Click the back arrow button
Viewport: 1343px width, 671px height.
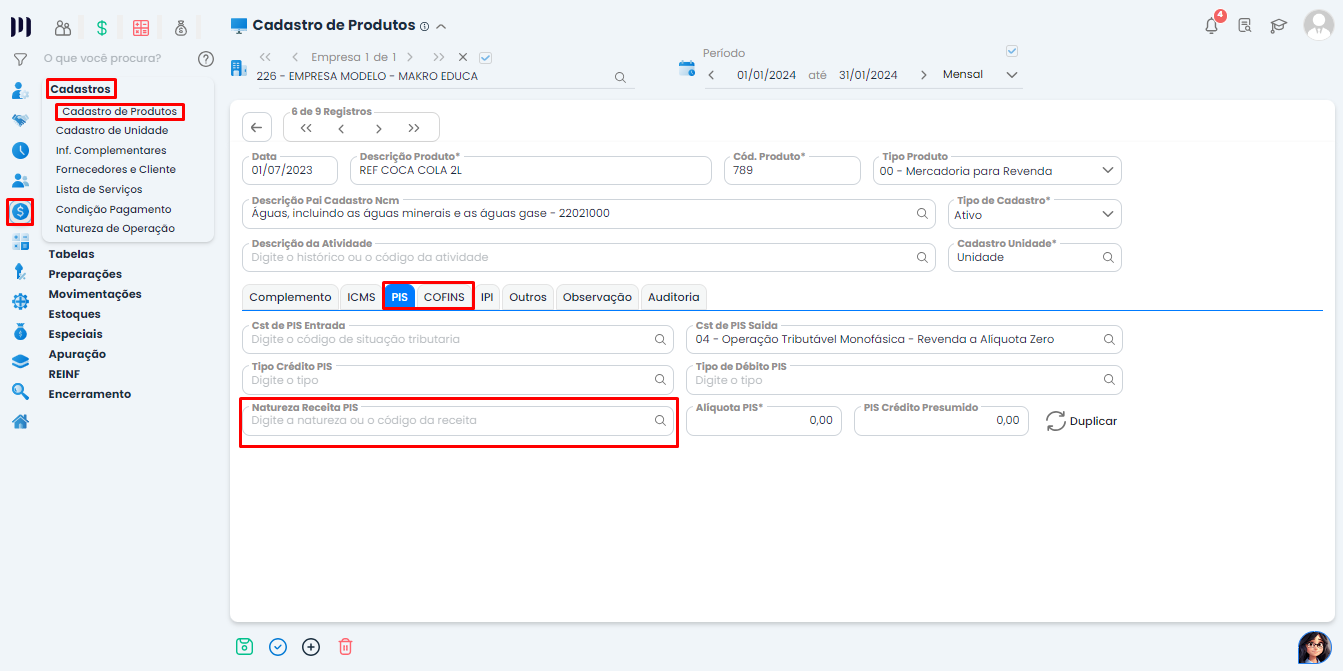click(257, 127)
